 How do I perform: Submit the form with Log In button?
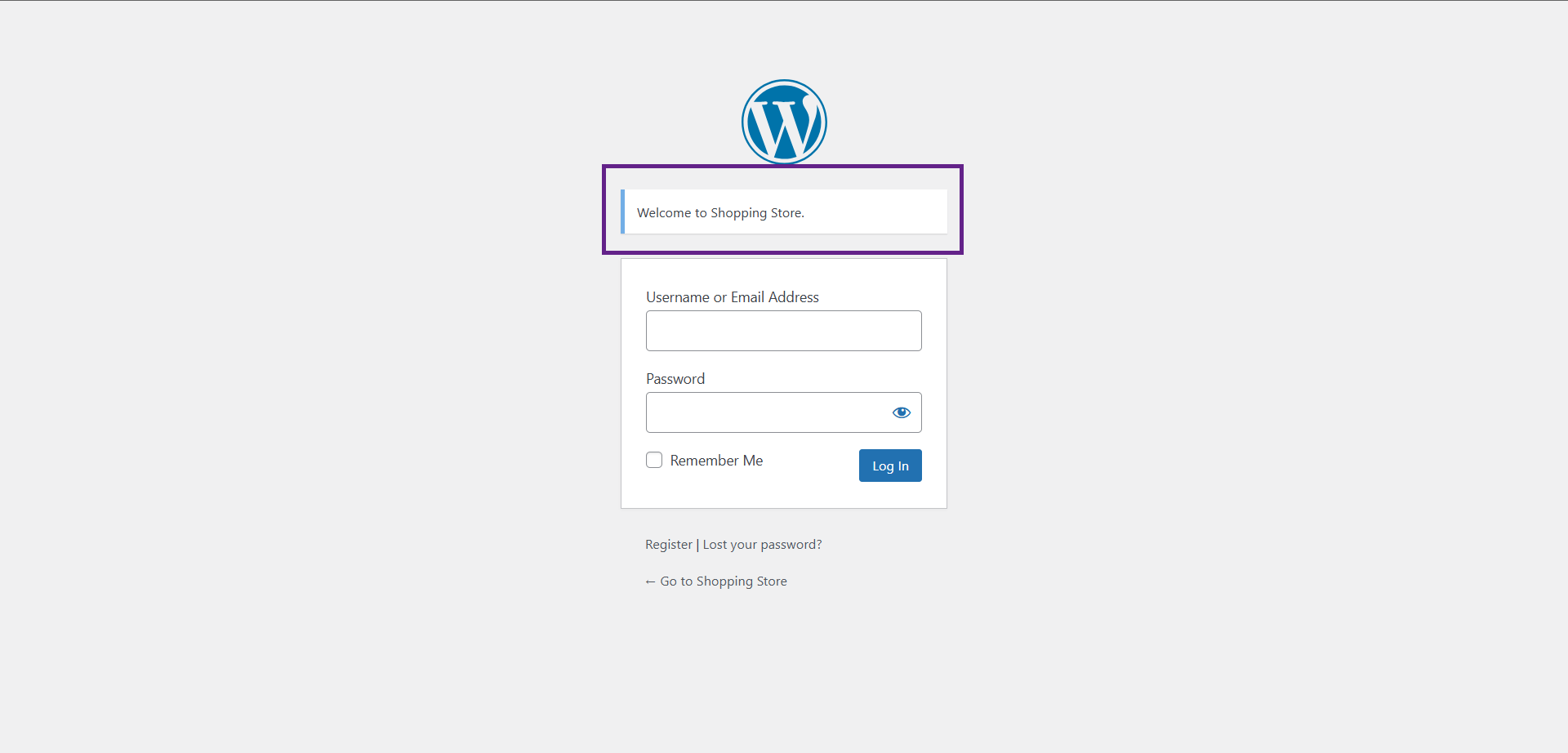click(x=890, y=466)
